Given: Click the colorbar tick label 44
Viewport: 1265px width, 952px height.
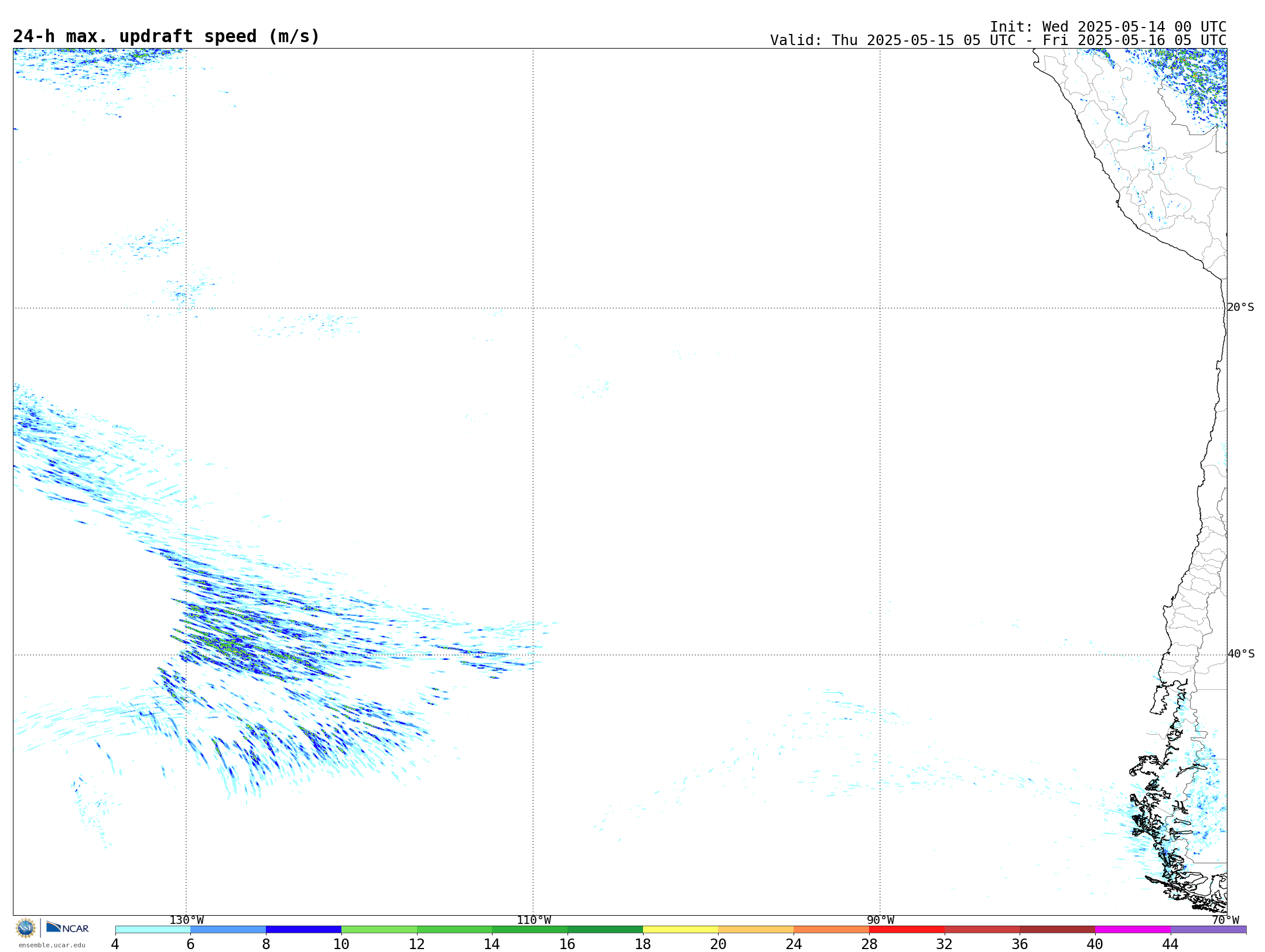Looking at the screenshot, I should click(x=1171, y=944).
